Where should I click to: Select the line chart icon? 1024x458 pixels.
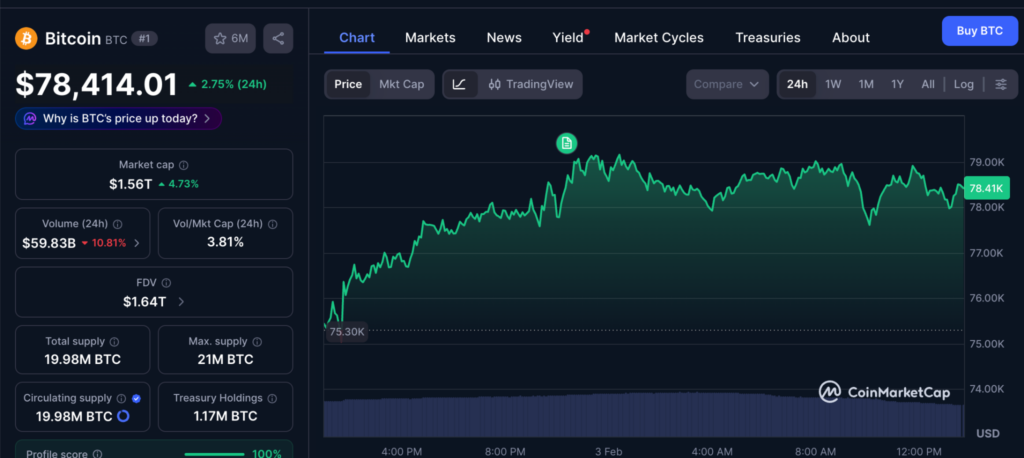pyautogui.click(x=459, y=84)
